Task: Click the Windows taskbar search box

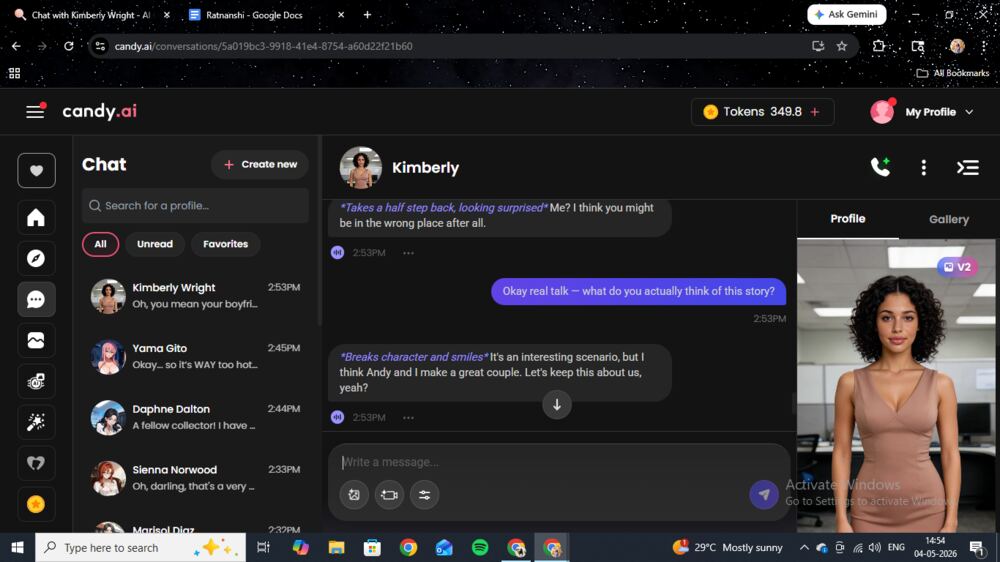Action: click(x=140, y=547)
